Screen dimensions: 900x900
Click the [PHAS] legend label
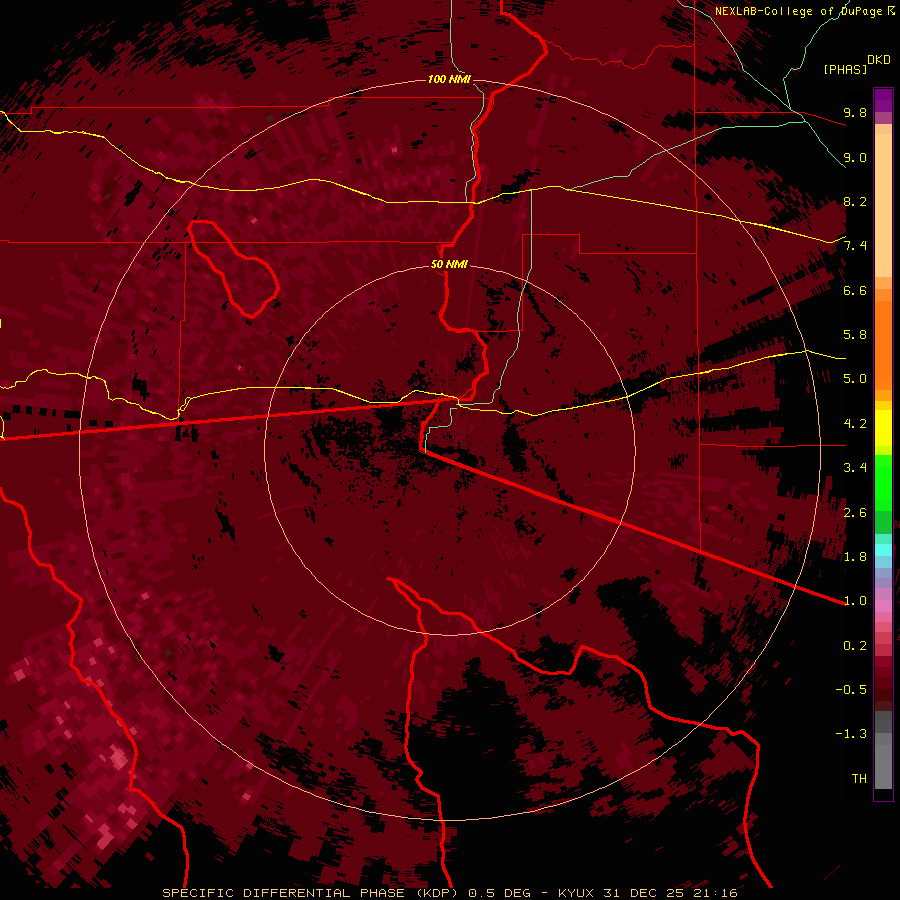[x=845, y=69]
